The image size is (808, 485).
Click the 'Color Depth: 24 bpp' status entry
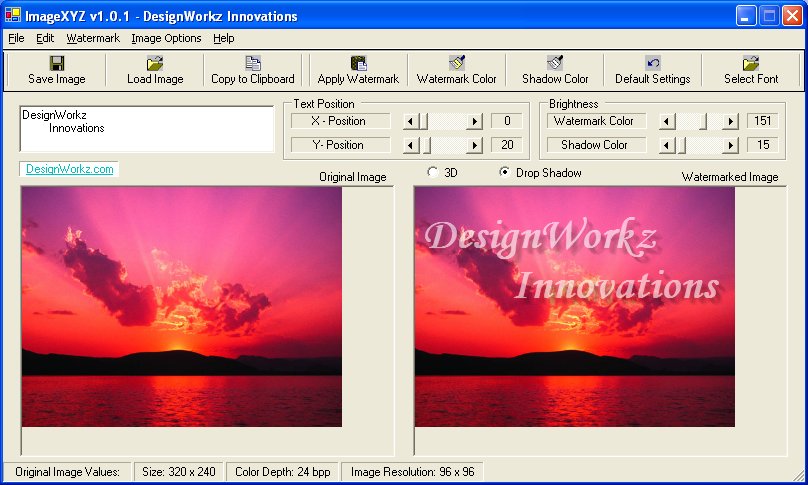[282, 472]
